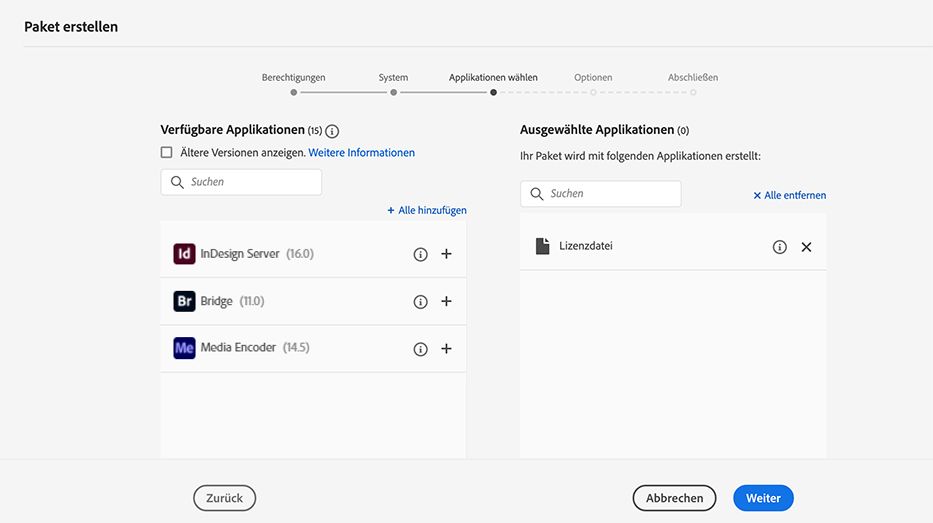Add Media Encoder using plus icon
This screenshot has height=523, width=933.
(446, 349)
